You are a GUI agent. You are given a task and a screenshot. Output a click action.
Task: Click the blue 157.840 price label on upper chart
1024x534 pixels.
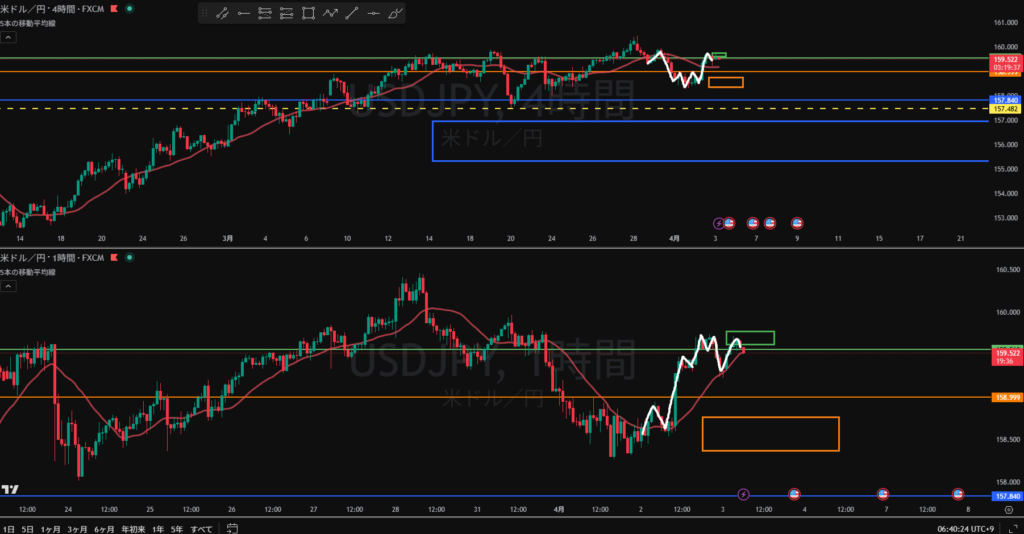coord(1005,100)
